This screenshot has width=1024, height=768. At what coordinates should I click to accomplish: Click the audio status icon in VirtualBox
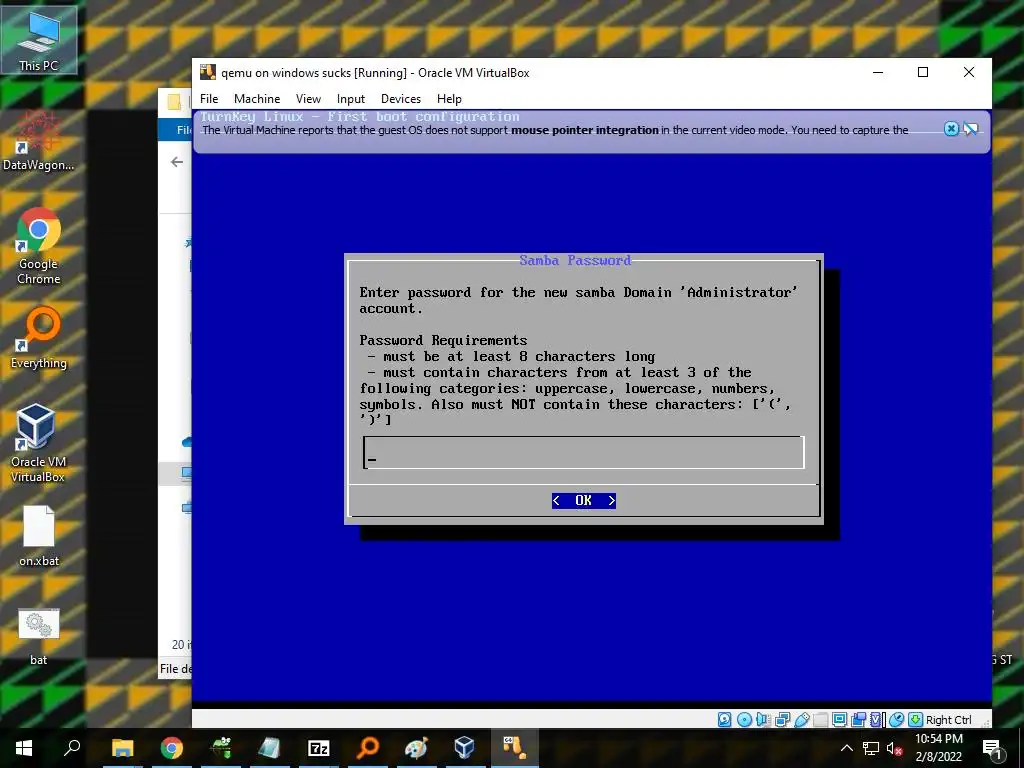[763, 720]
